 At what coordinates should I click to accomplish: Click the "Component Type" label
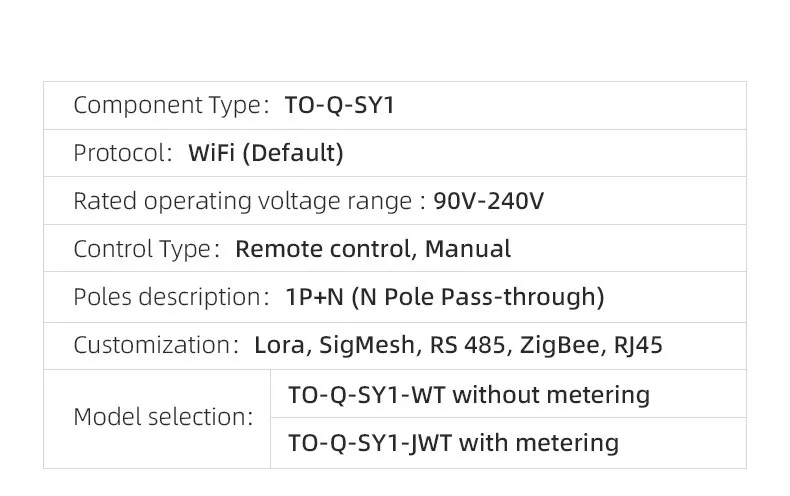coord(167,105)
